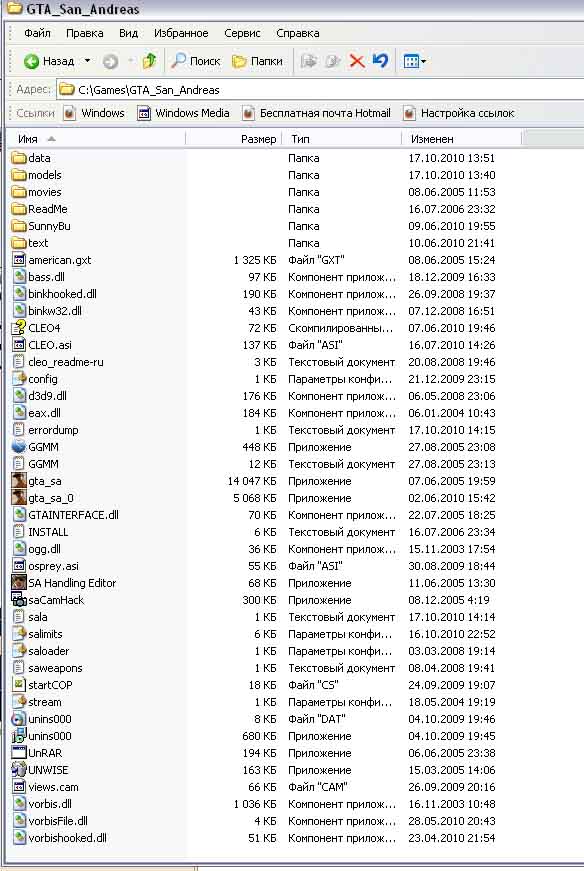Open the Сервис menu
Screen dimensions: 584x871
coord(242,33)
